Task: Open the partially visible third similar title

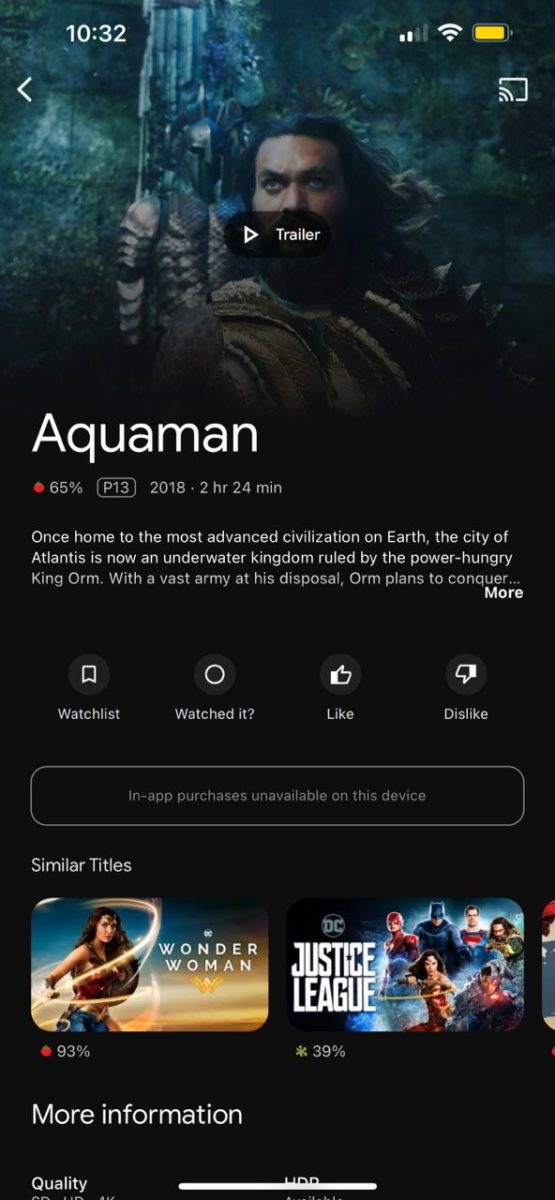Action: (x=548, y=964)
